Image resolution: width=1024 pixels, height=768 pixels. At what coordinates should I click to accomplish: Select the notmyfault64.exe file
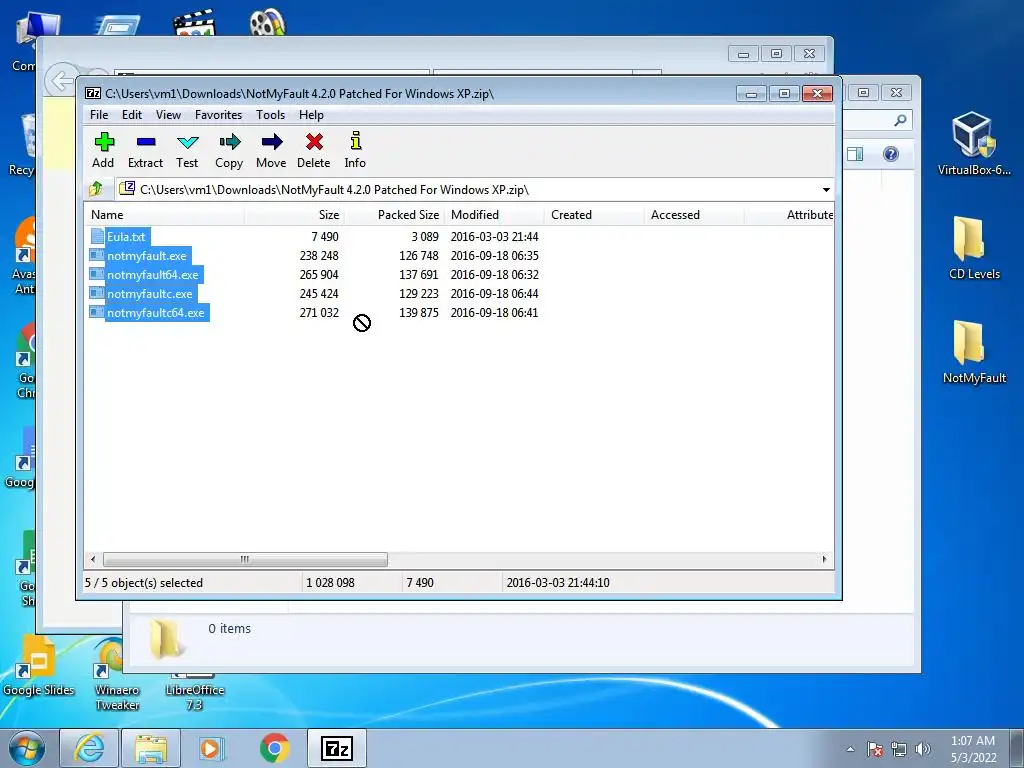tap(152, 275)
